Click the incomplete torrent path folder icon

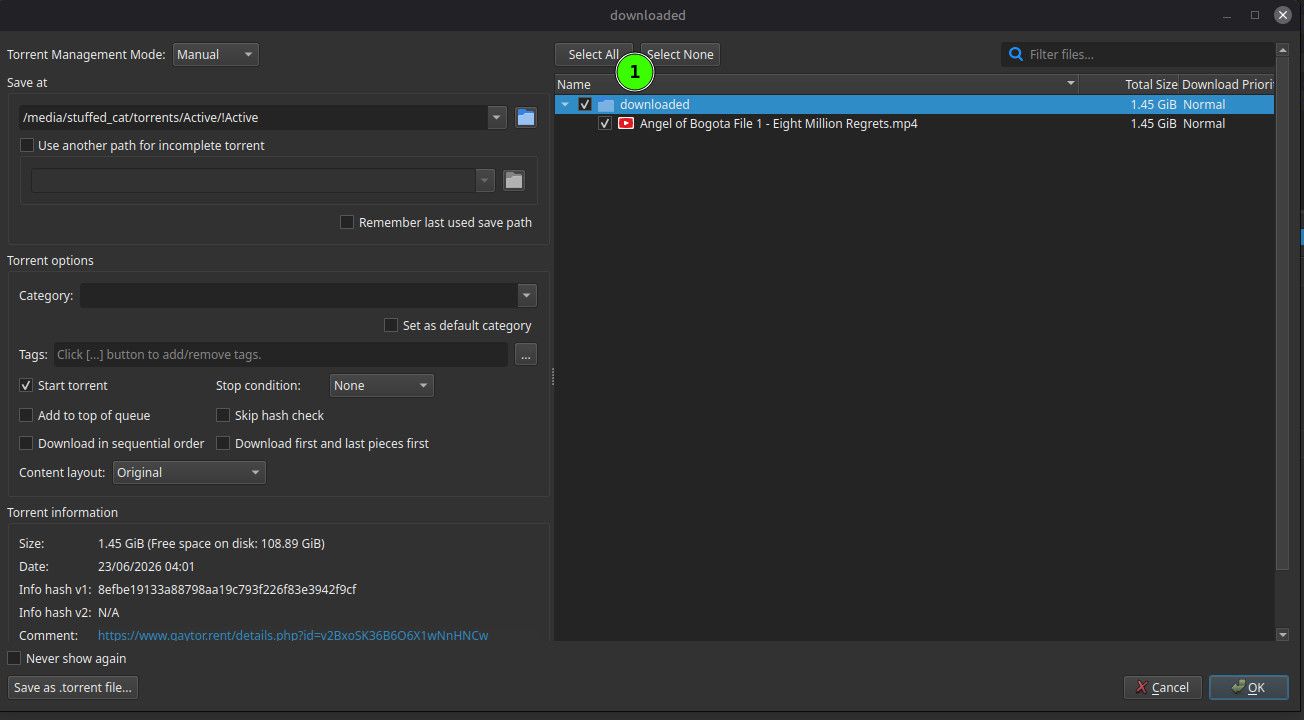tap(514, 181)
